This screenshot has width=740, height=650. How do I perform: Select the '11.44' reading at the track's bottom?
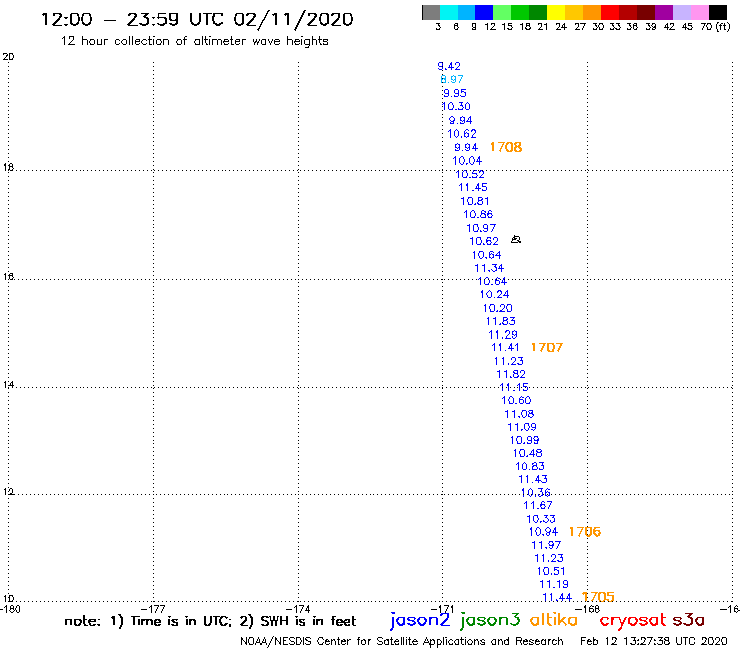(557, 598)
